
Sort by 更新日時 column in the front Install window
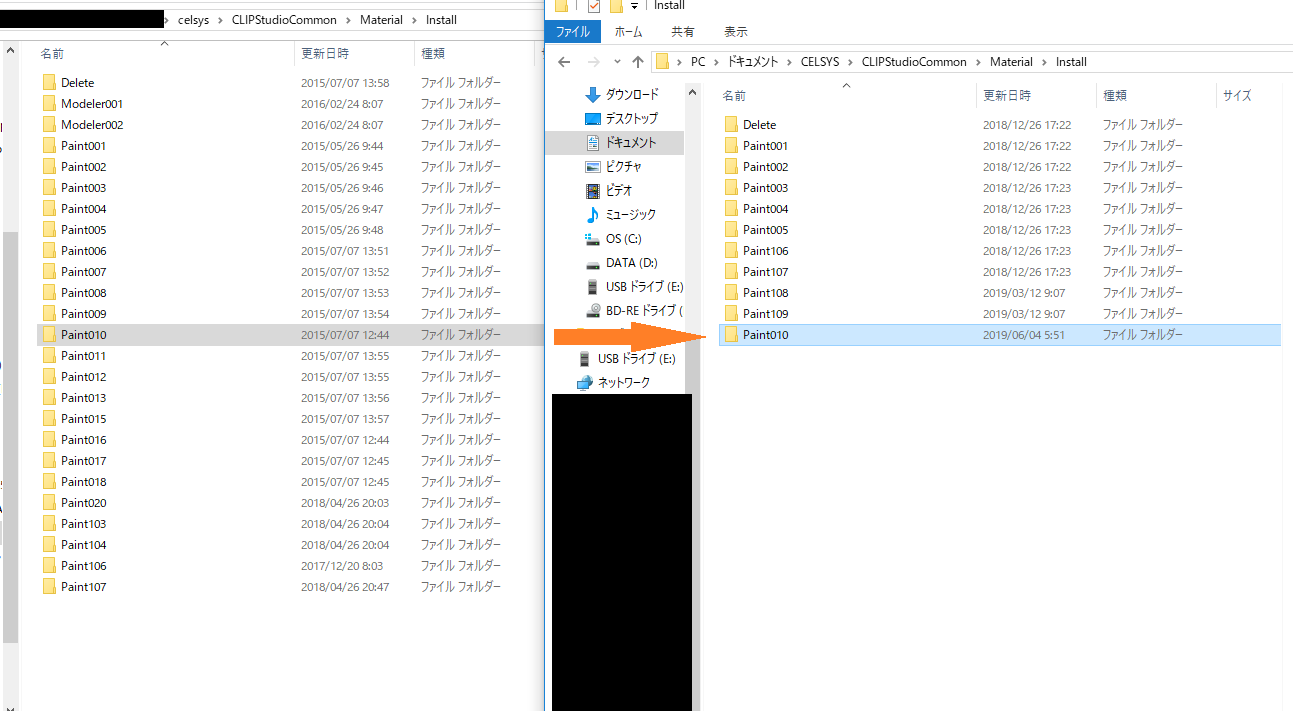1007,96
